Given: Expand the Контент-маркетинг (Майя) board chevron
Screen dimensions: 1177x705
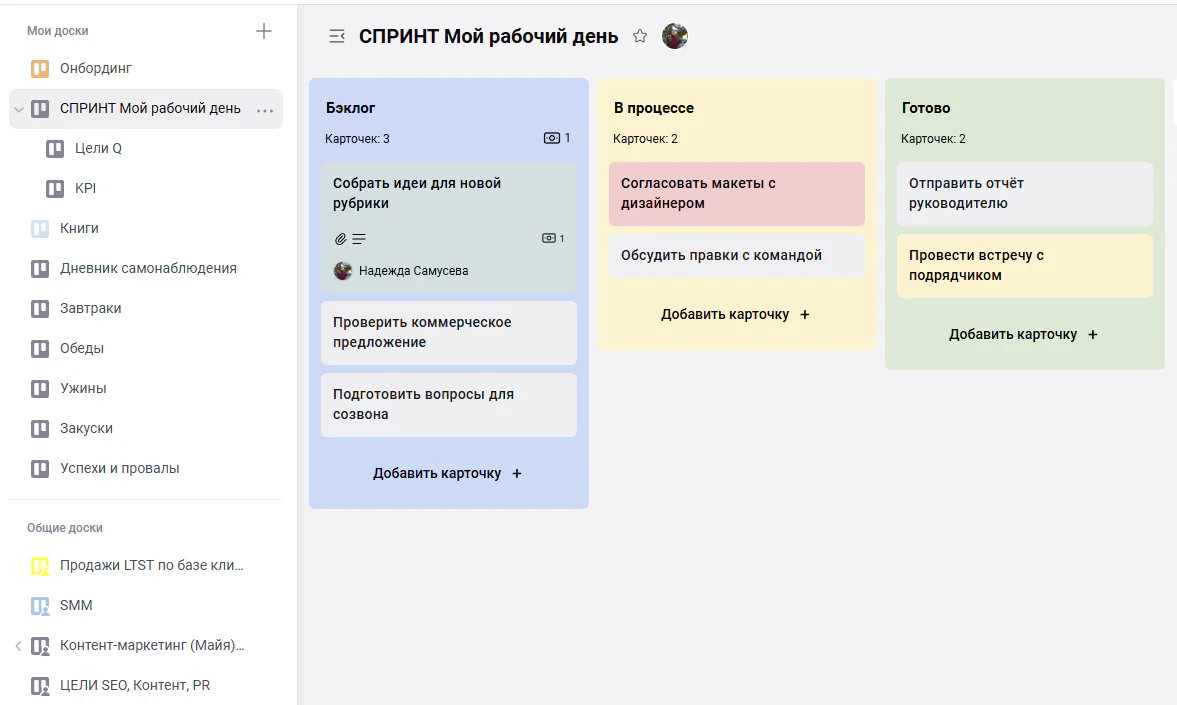Looking at the screenshot, I should click(18, 646).
